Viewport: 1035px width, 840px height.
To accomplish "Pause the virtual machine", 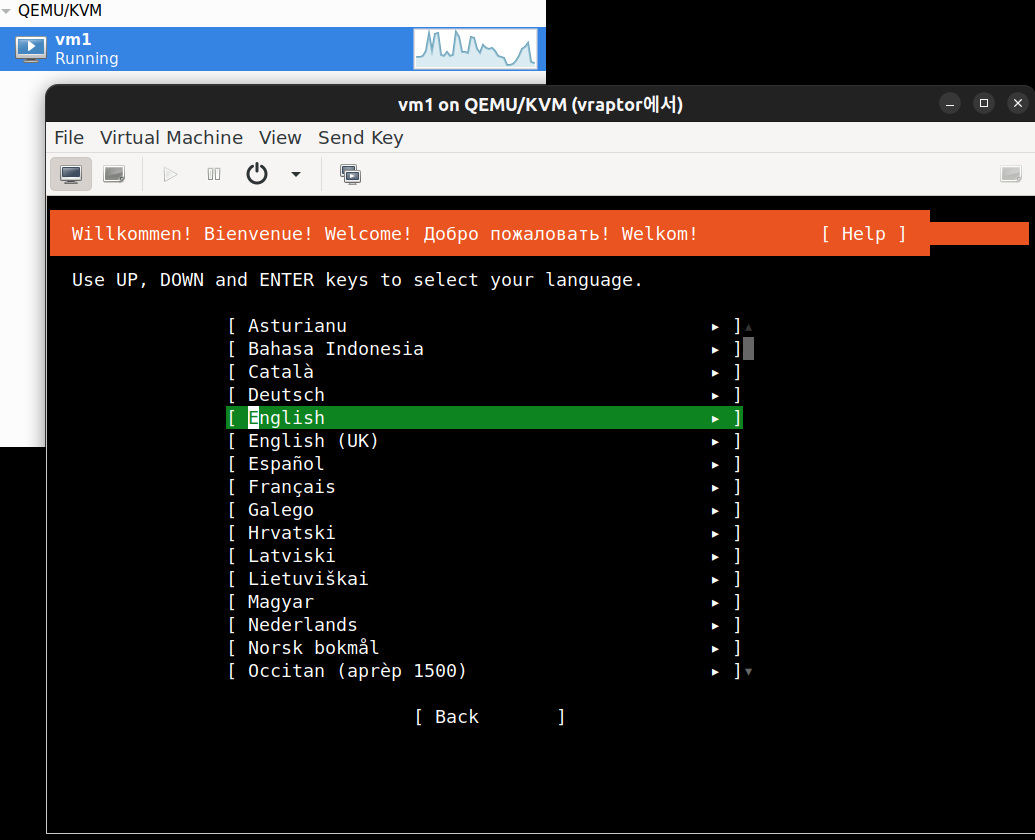I will [214, 174].
